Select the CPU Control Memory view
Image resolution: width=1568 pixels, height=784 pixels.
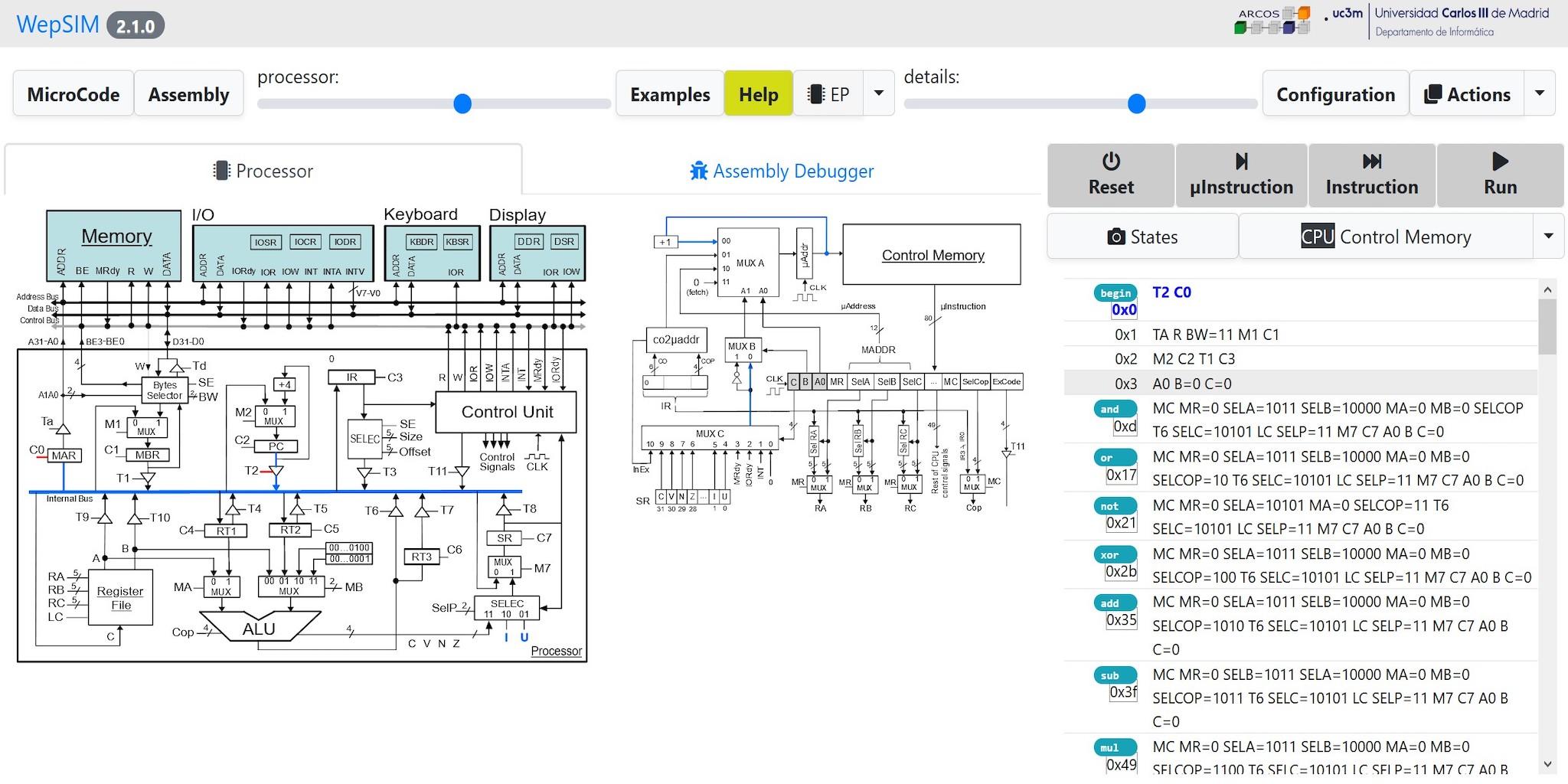click(x=1386, y=237)
